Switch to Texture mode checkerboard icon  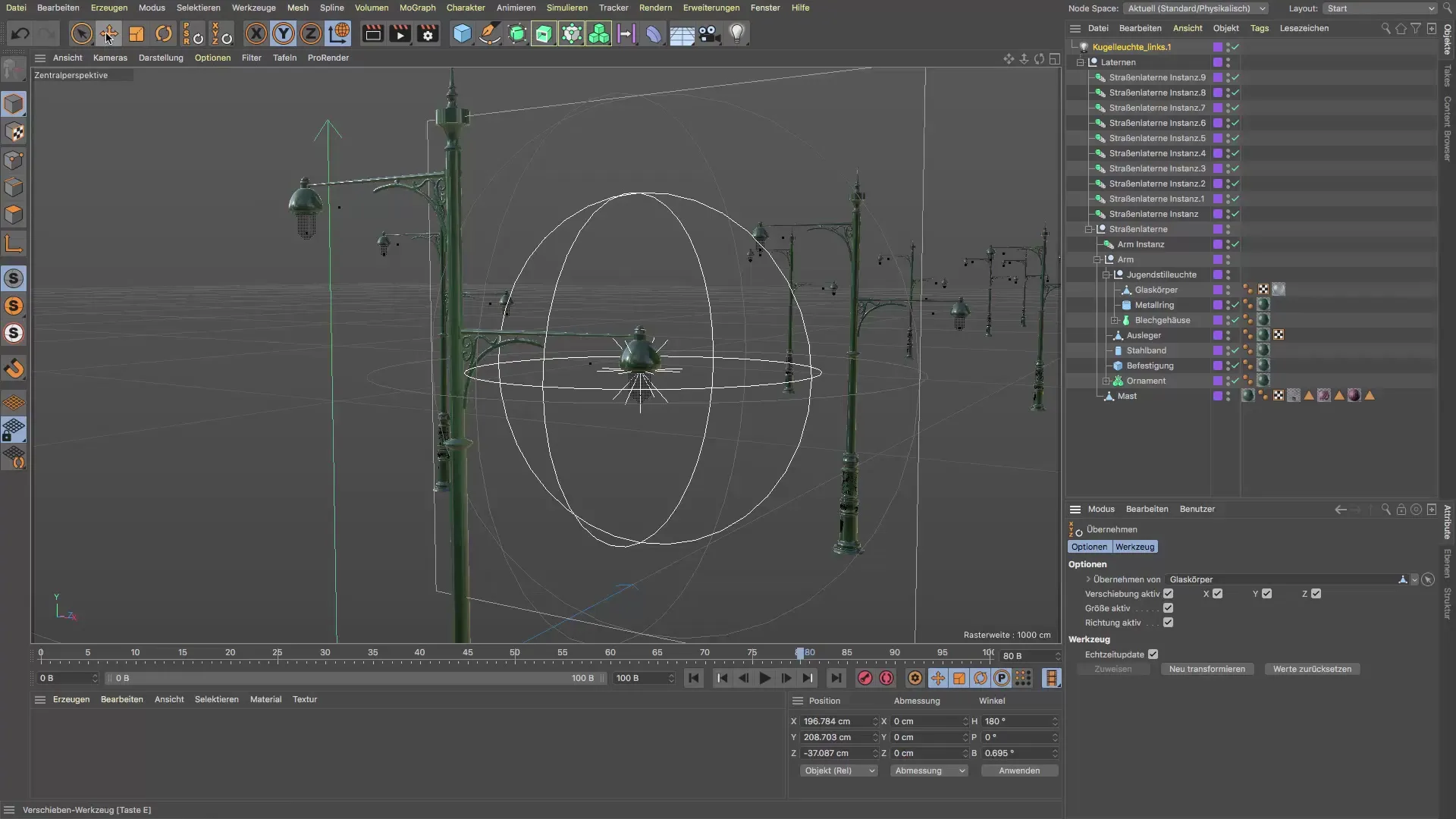pyautogui.click(x=14, y=132)
